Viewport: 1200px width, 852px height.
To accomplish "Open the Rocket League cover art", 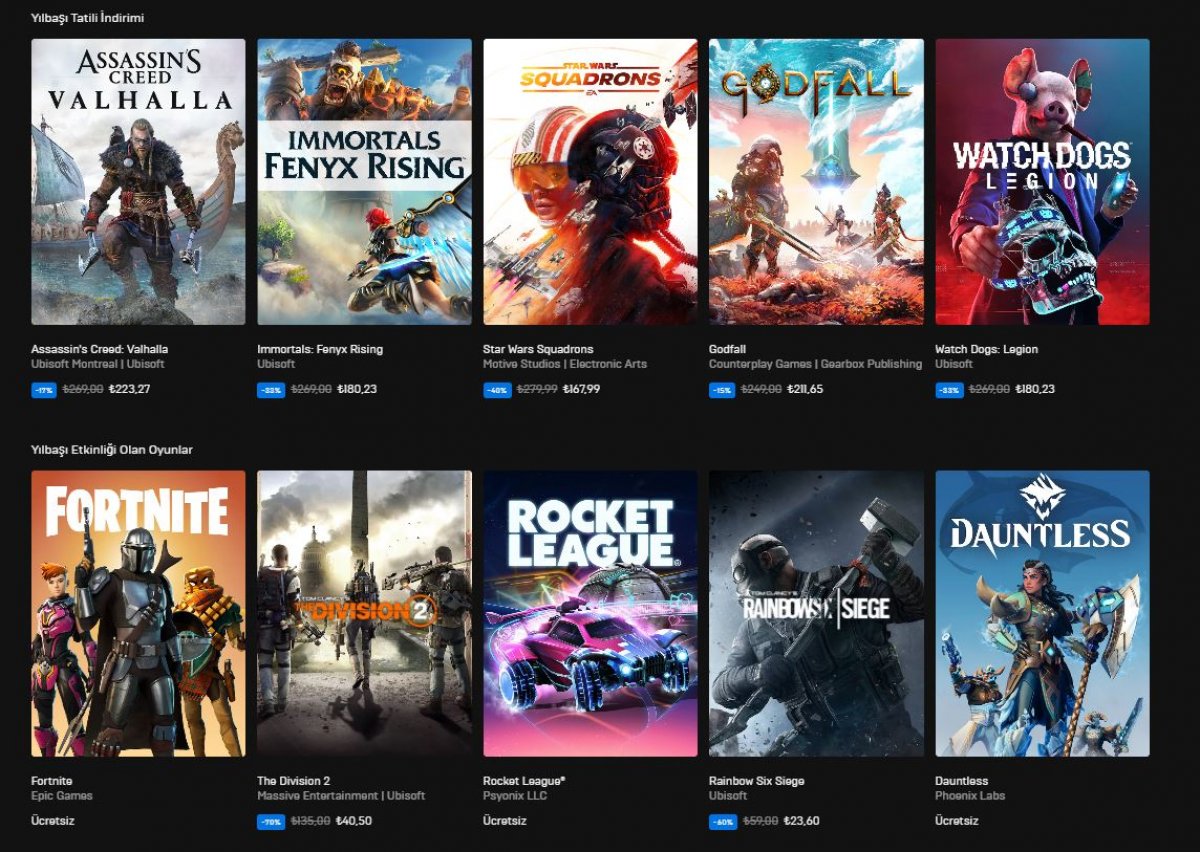I will 590,614.
